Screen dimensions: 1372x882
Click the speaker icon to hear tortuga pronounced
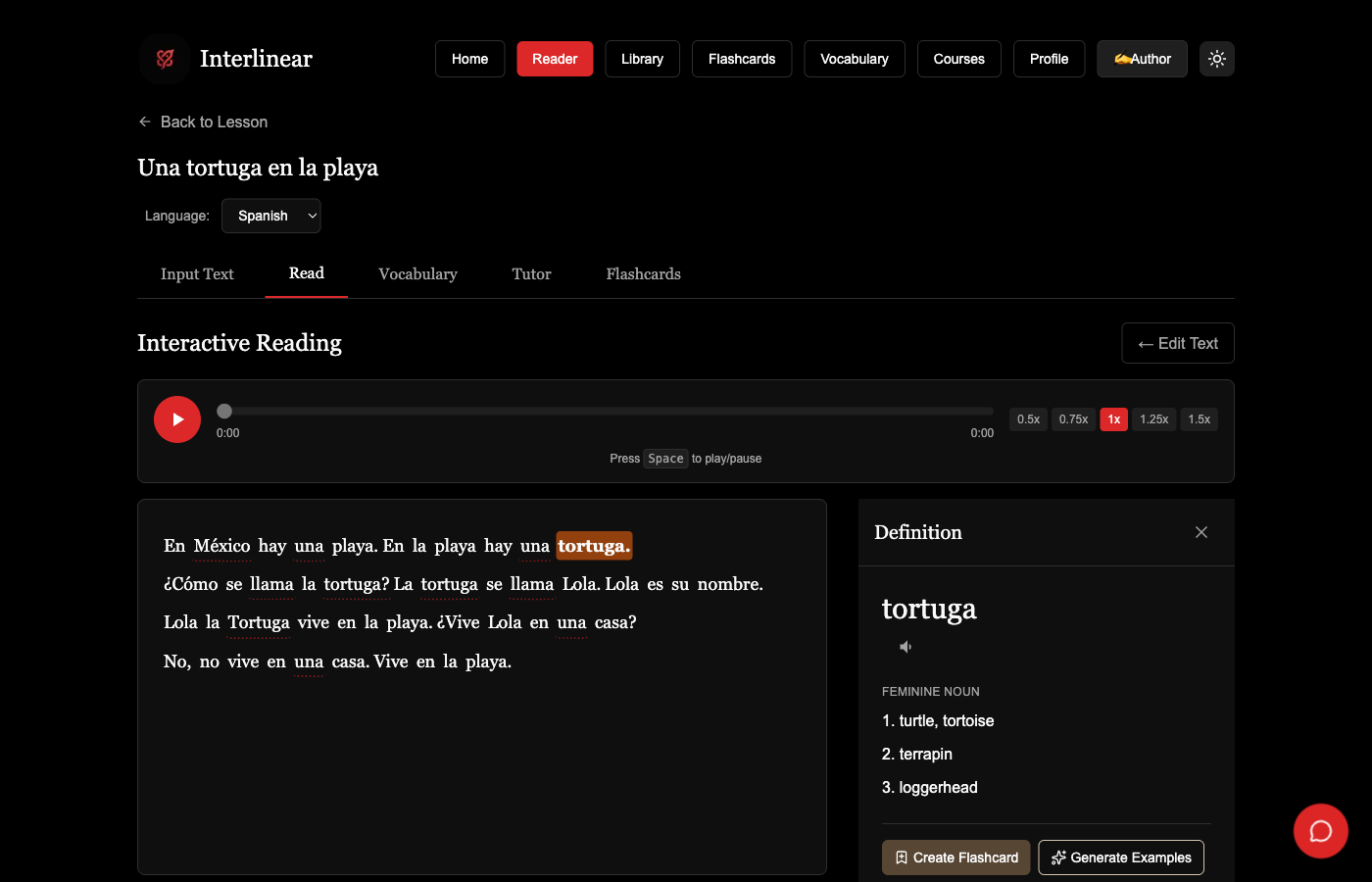point(905,646)
